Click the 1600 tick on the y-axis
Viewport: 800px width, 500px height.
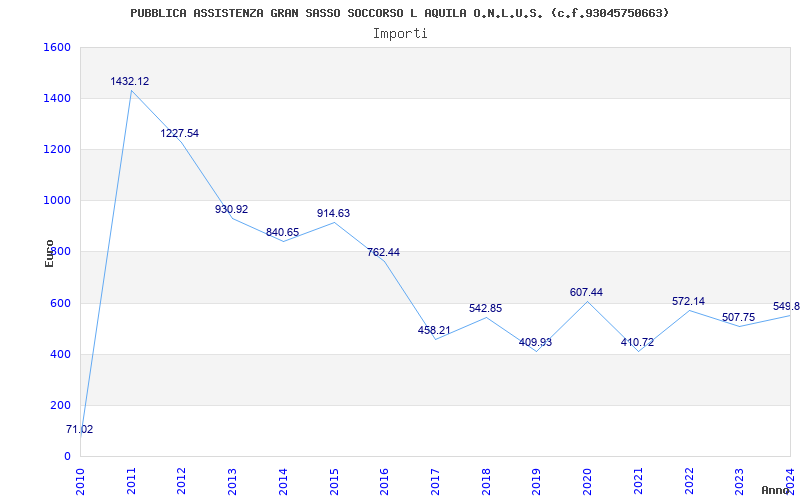click(x=57, y=47)
